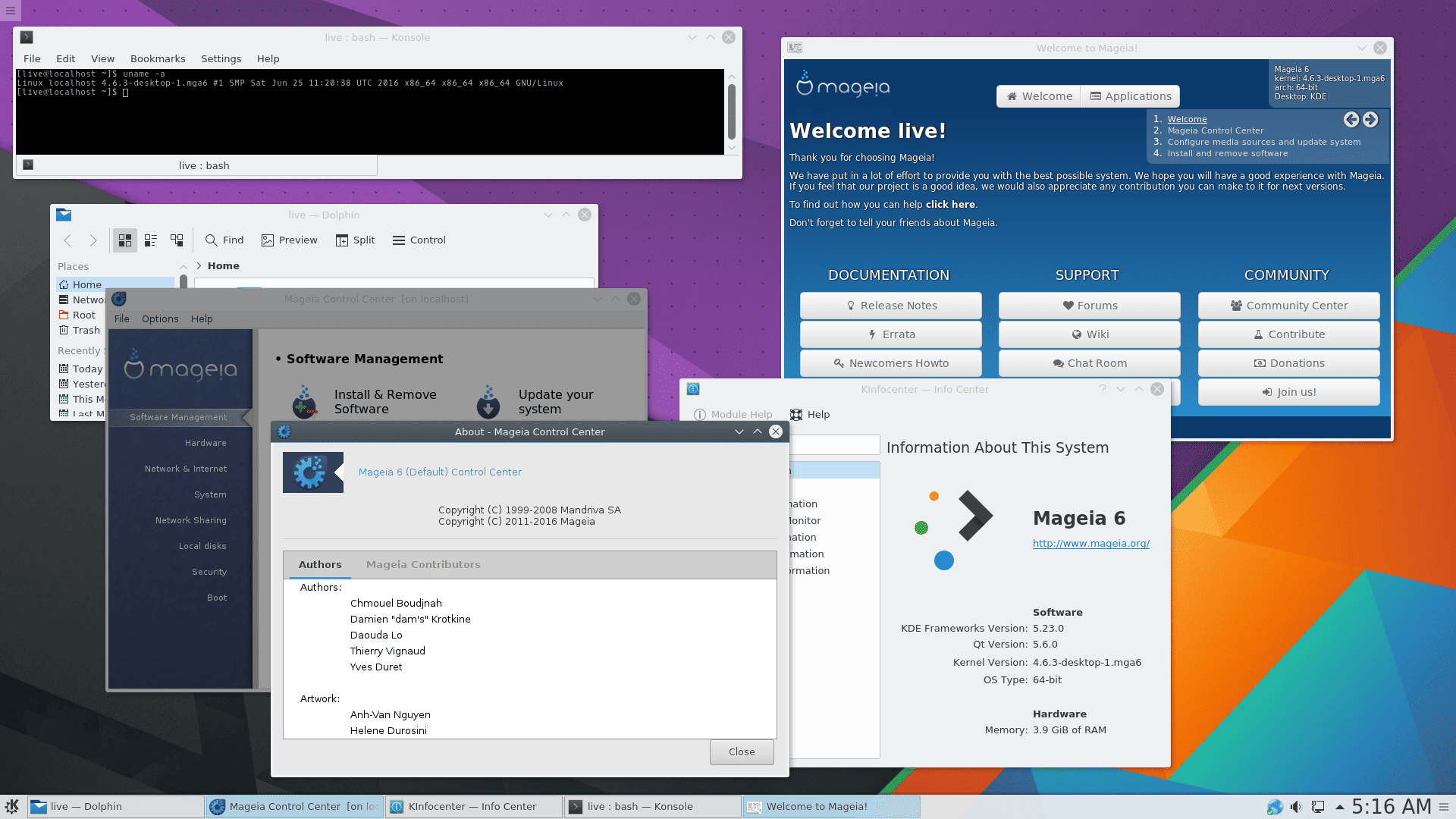Click the next step arrow in Mageia Welcome
The height and width of the screenshot is (819, 1456).
click(x=1370, y=120)
